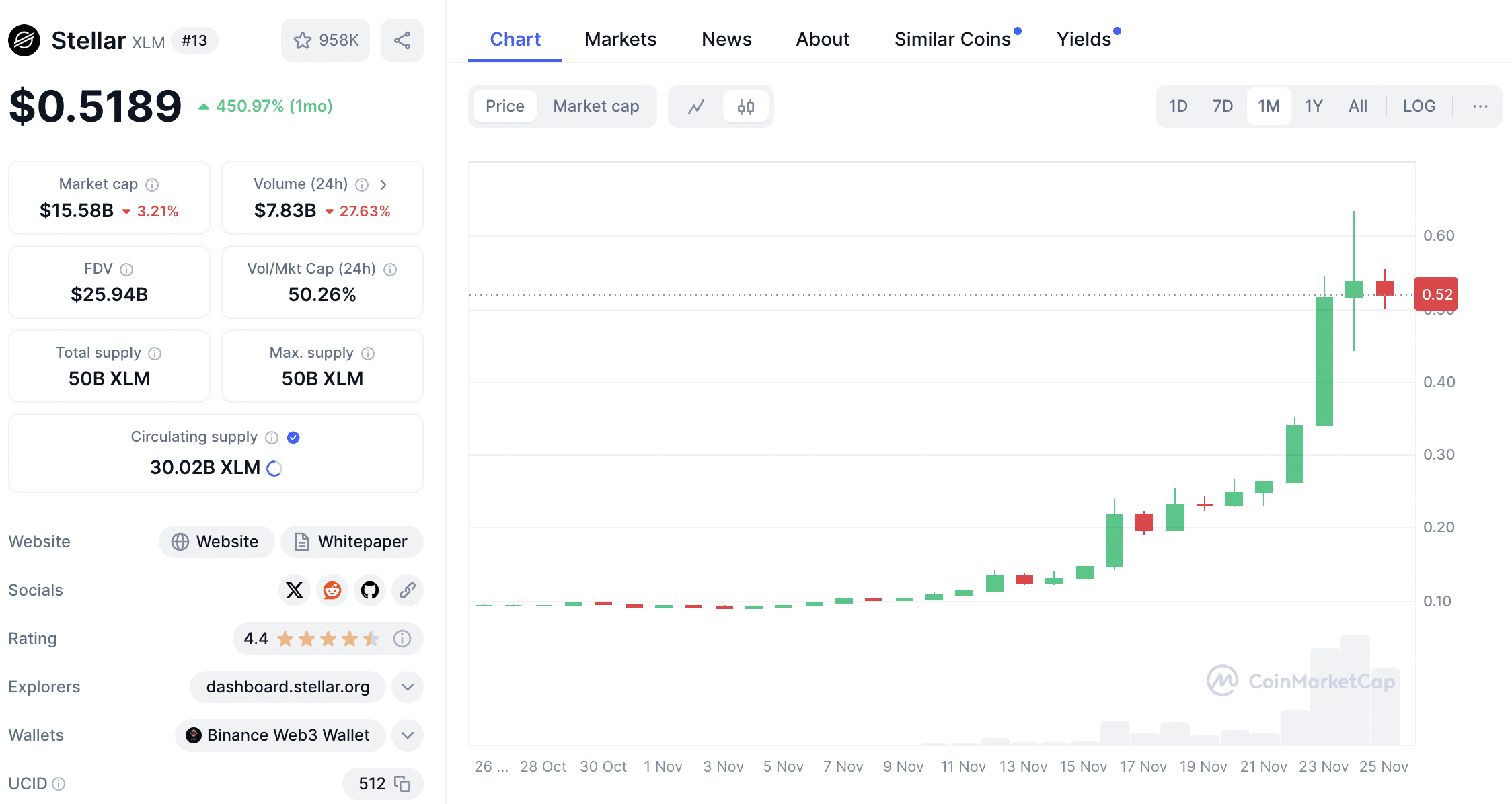Open the Yields tab
The height and width of the screenshot is (804, 1512).
[1084, 39]
